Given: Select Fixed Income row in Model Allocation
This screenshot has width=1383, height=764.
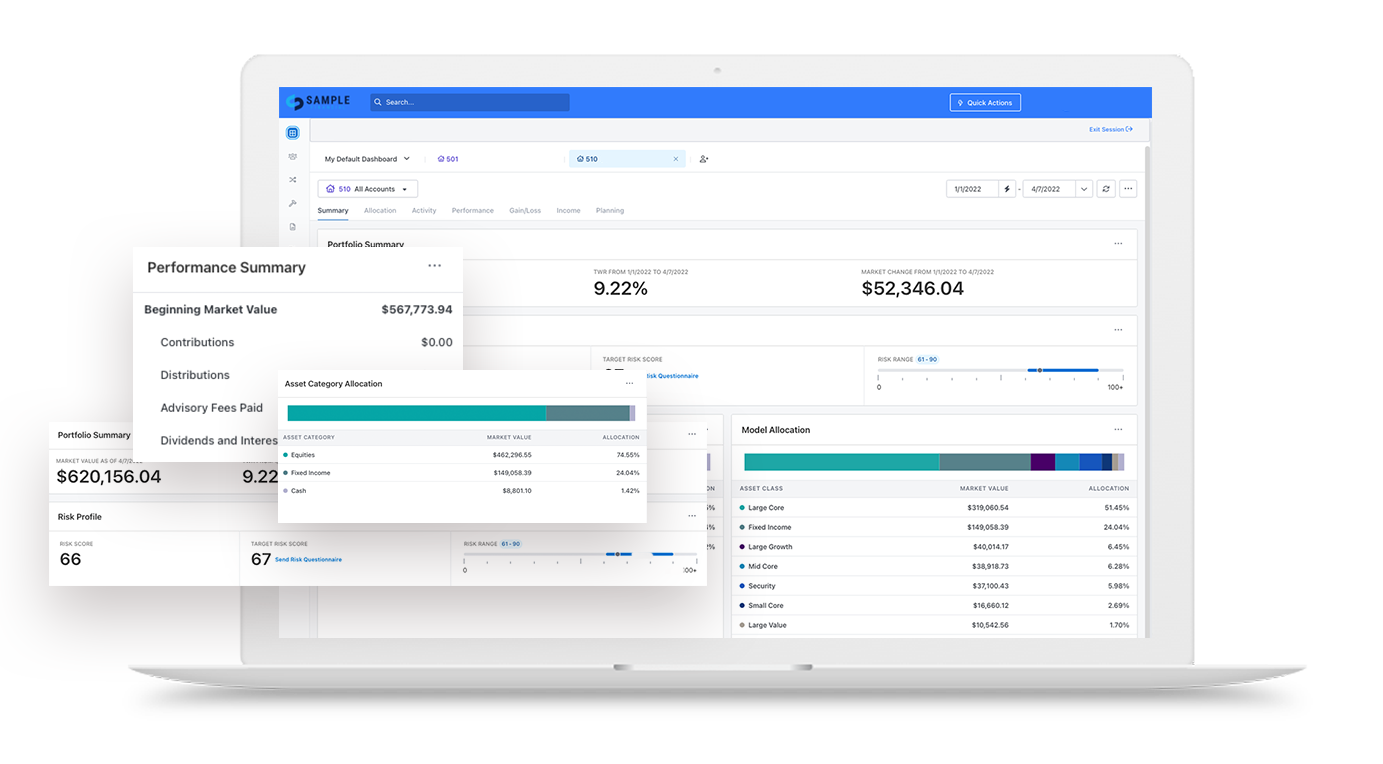Looking at the screenshot, I should click(934, 527).
